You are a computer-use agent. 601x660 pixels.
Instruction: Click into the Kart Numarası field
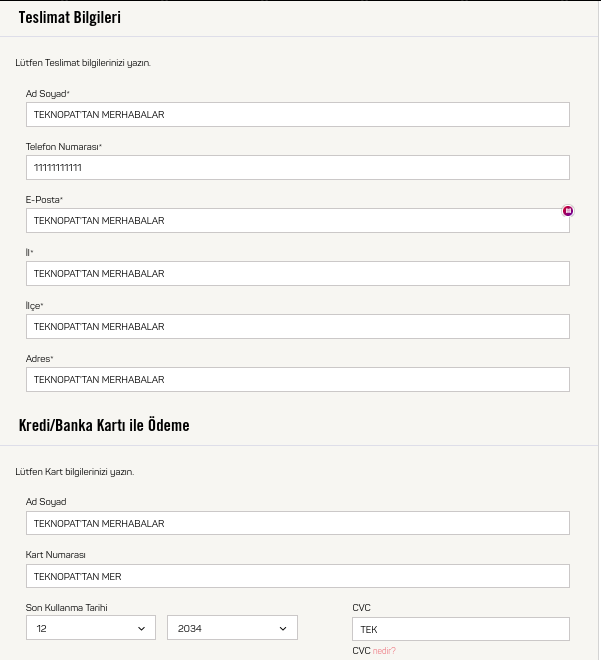(x=298, y=576)
